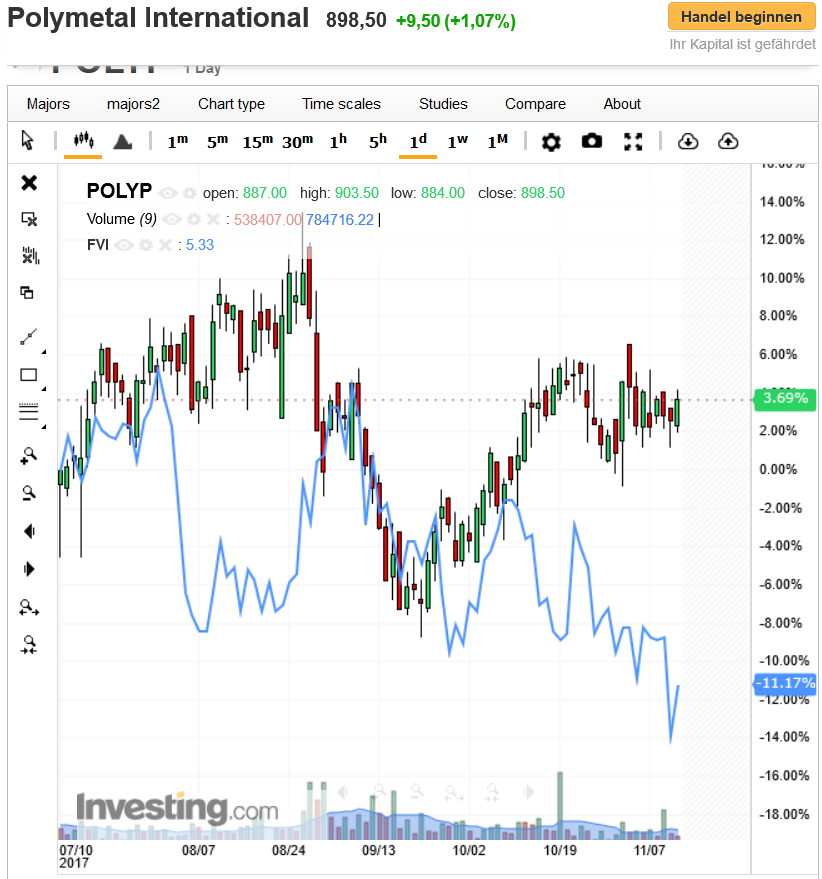Image resolution: width=822 pixels, height=879 pixels.
Task: Click the cloud upload (save chart) icon
Action: pos(728,141)
